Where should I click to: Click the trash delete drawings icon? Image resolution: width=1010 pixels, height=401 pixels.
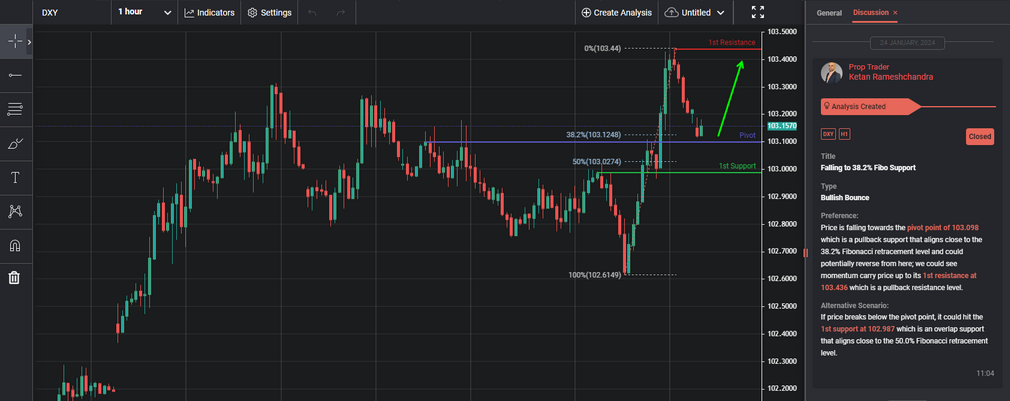click(x=15, y=278)
